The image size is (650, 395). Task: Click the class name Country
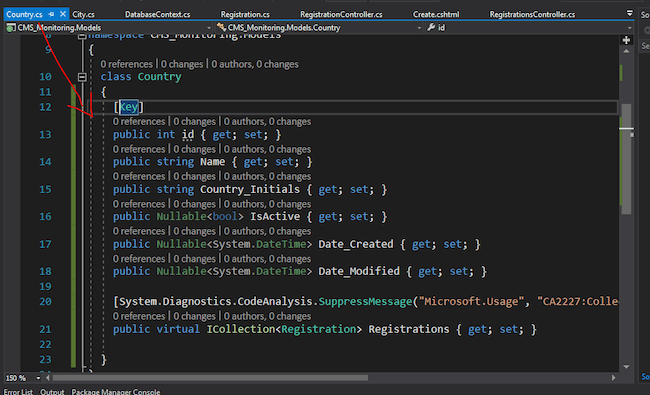[159, 77]
